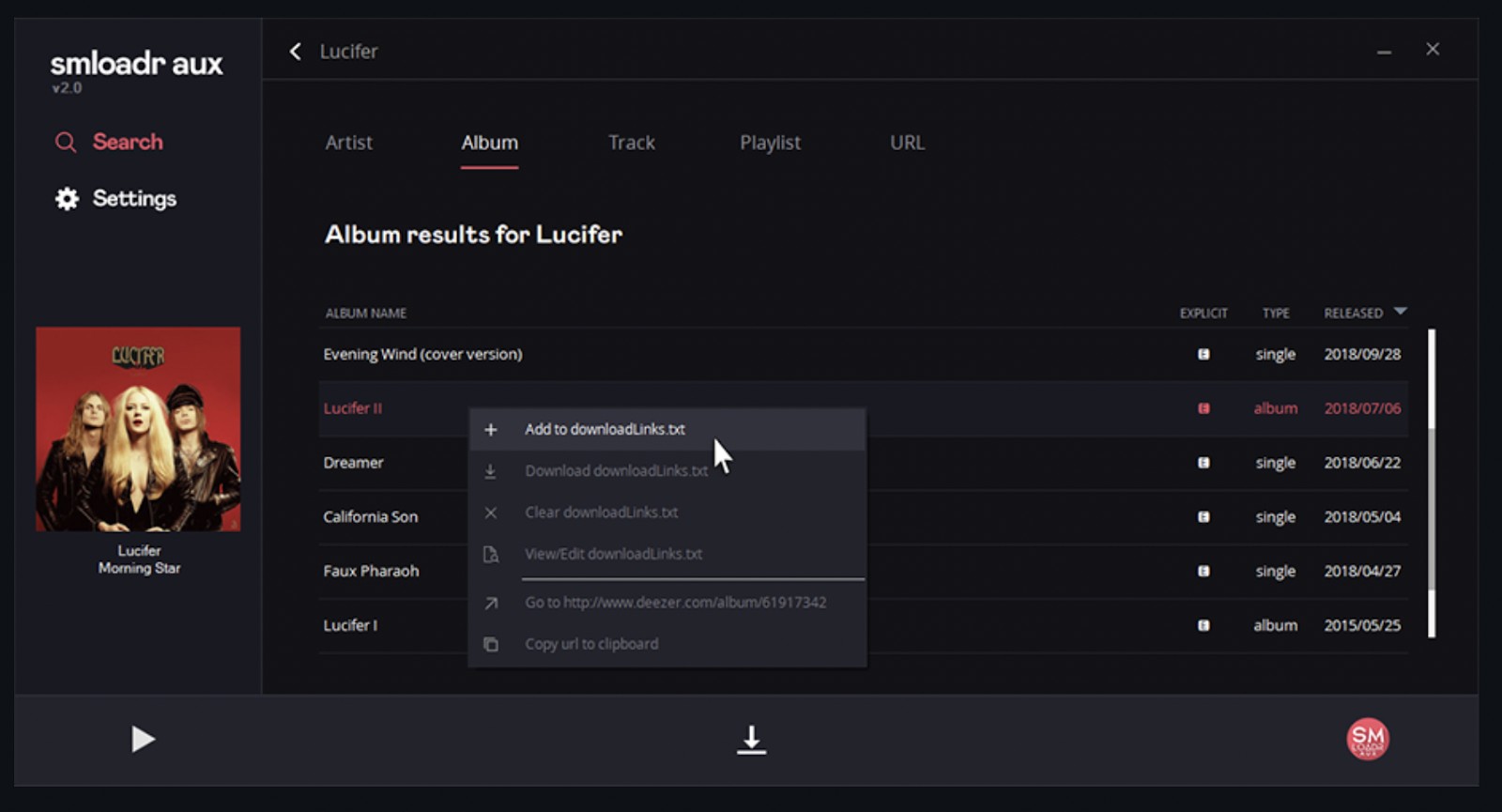Click release date 2015/05/25
Viewport: 1502px width, 812px height.
point(1362,625)
